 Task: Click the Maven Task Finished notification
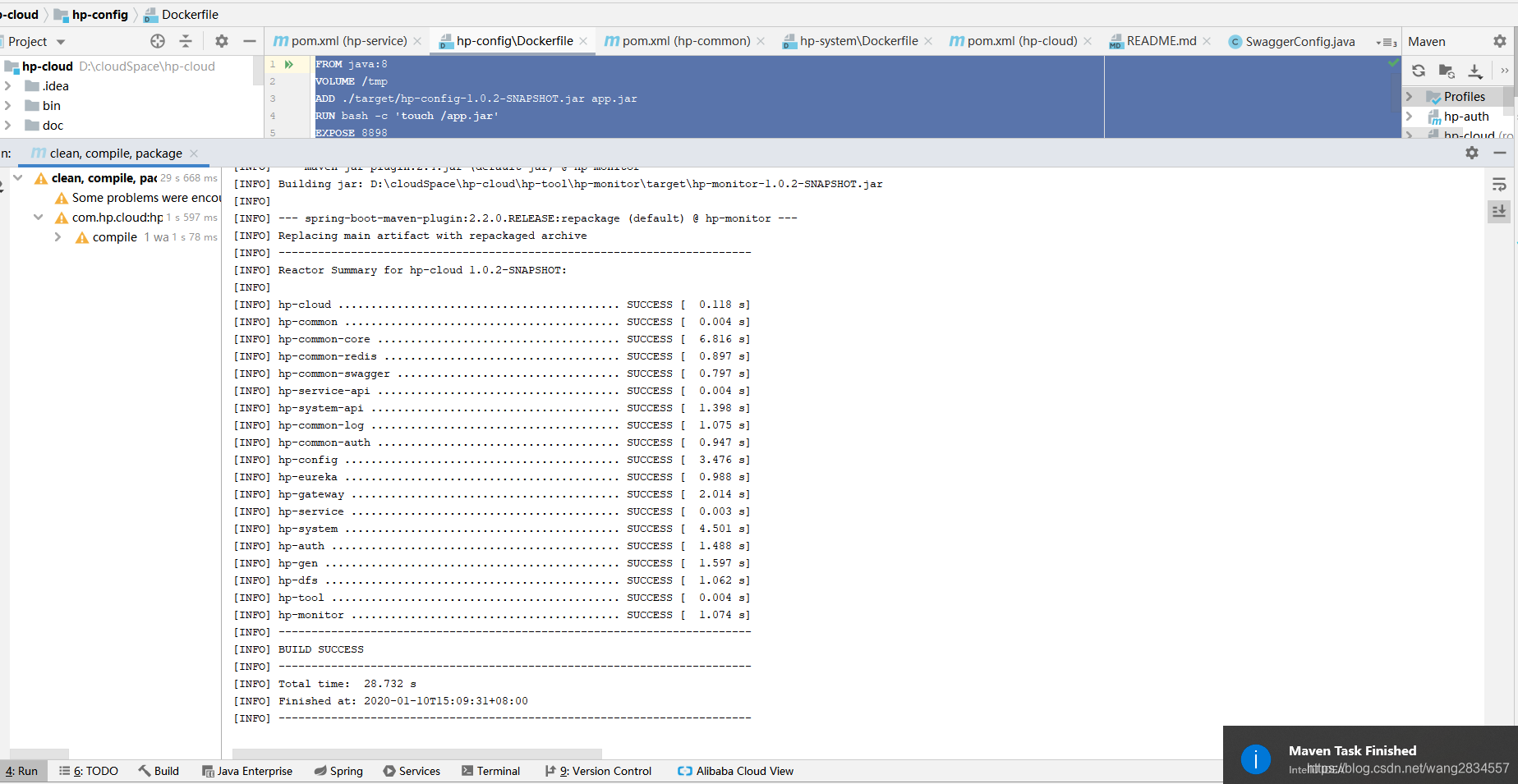(x=1370, y=754)
